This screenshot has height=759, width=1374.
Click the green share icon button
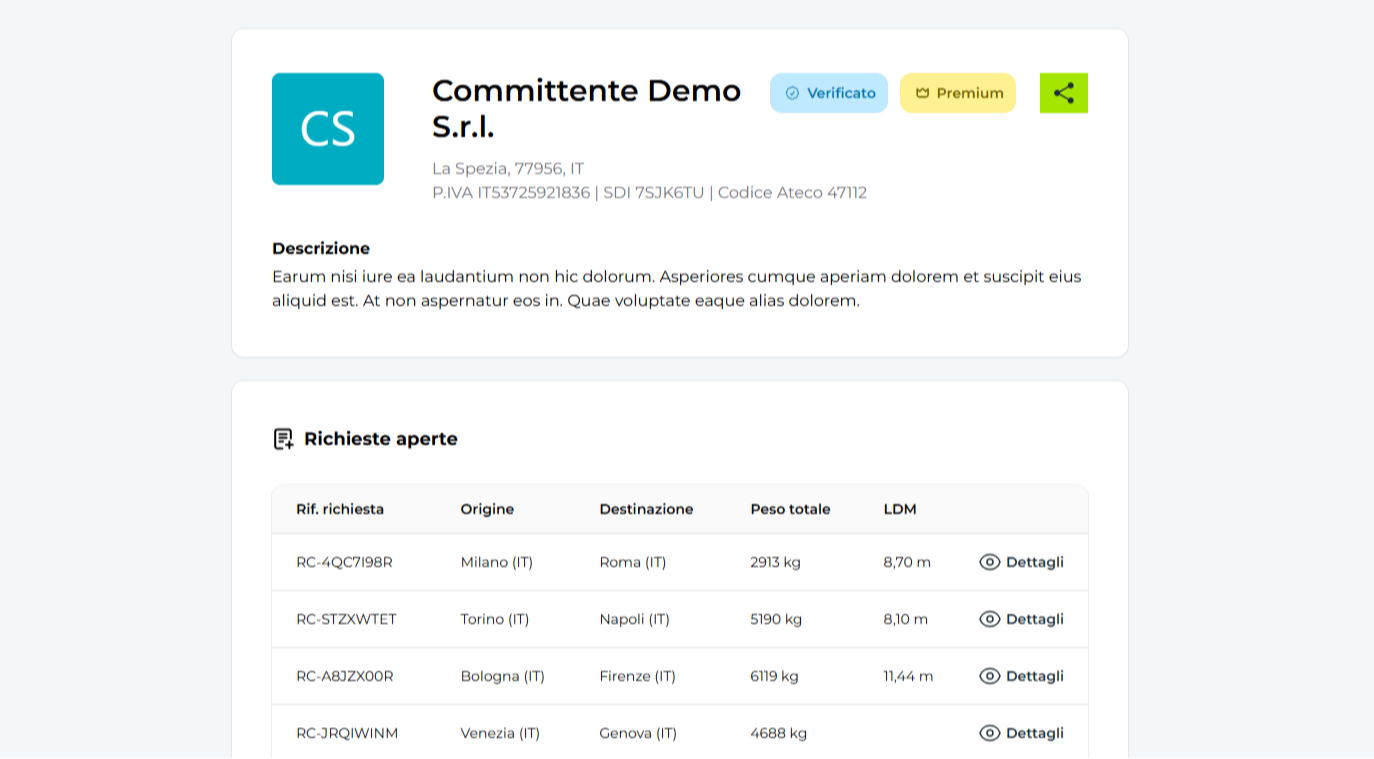coord(1063,93)
